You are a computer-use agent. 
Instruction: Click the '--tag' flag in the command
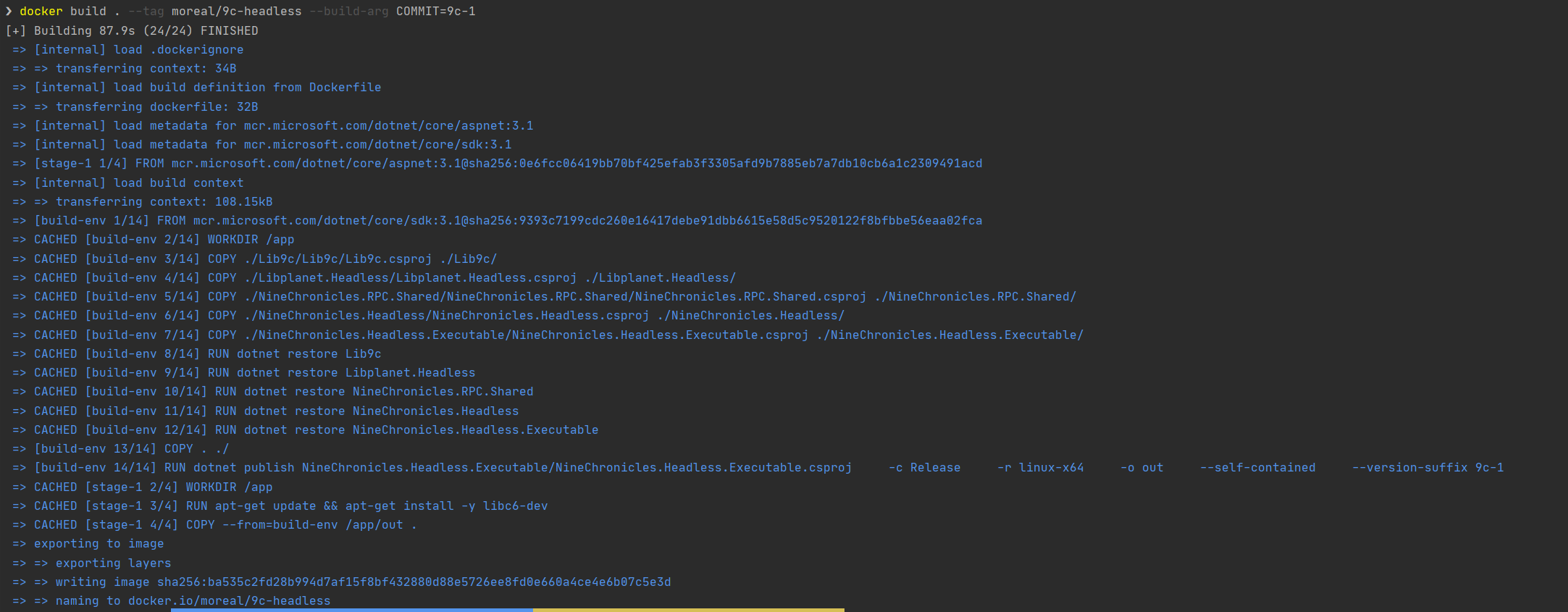point(146,12)
